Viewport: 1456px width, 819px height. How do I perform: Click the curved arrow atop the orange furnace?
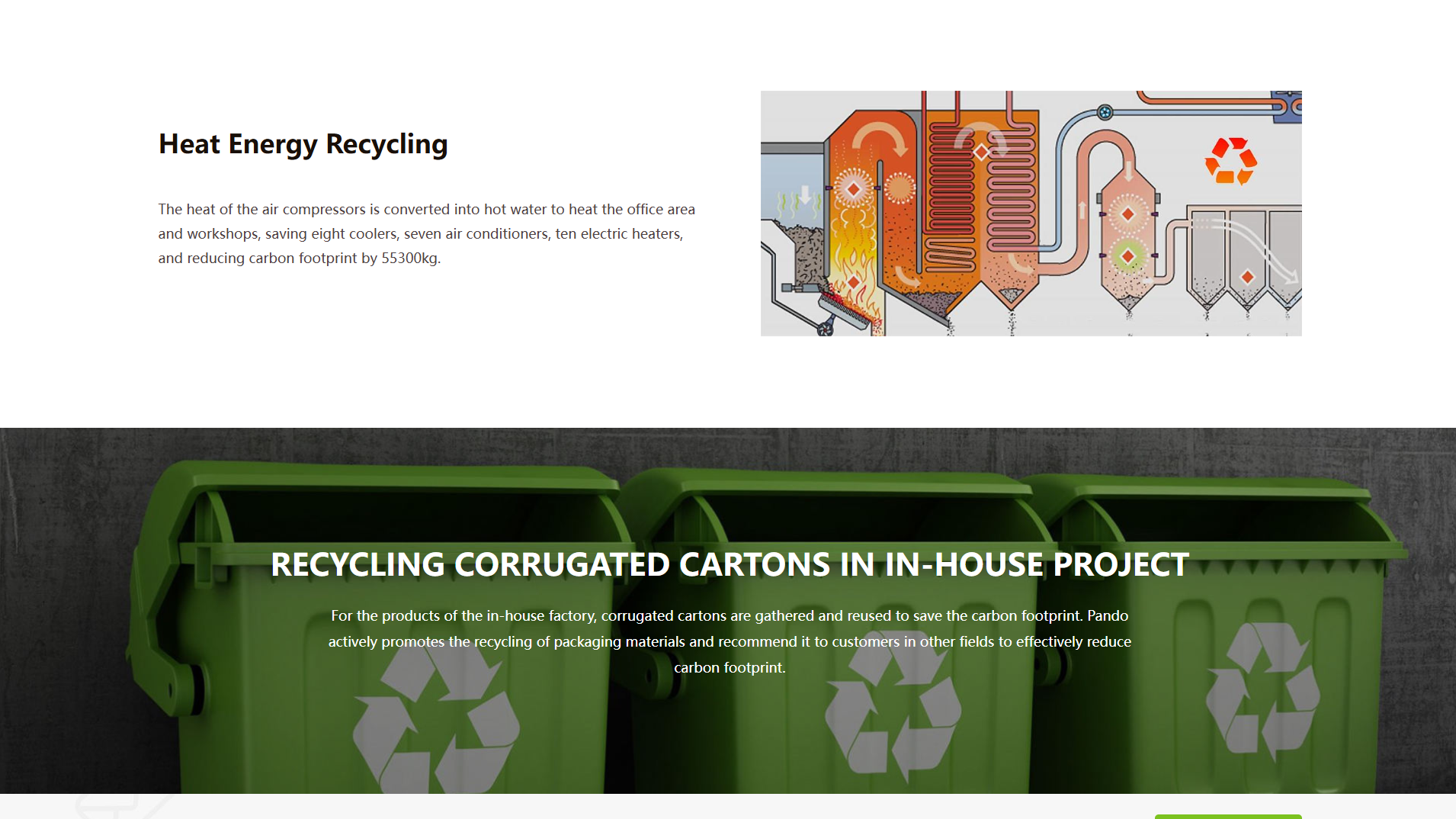click(x=879, y=138)
